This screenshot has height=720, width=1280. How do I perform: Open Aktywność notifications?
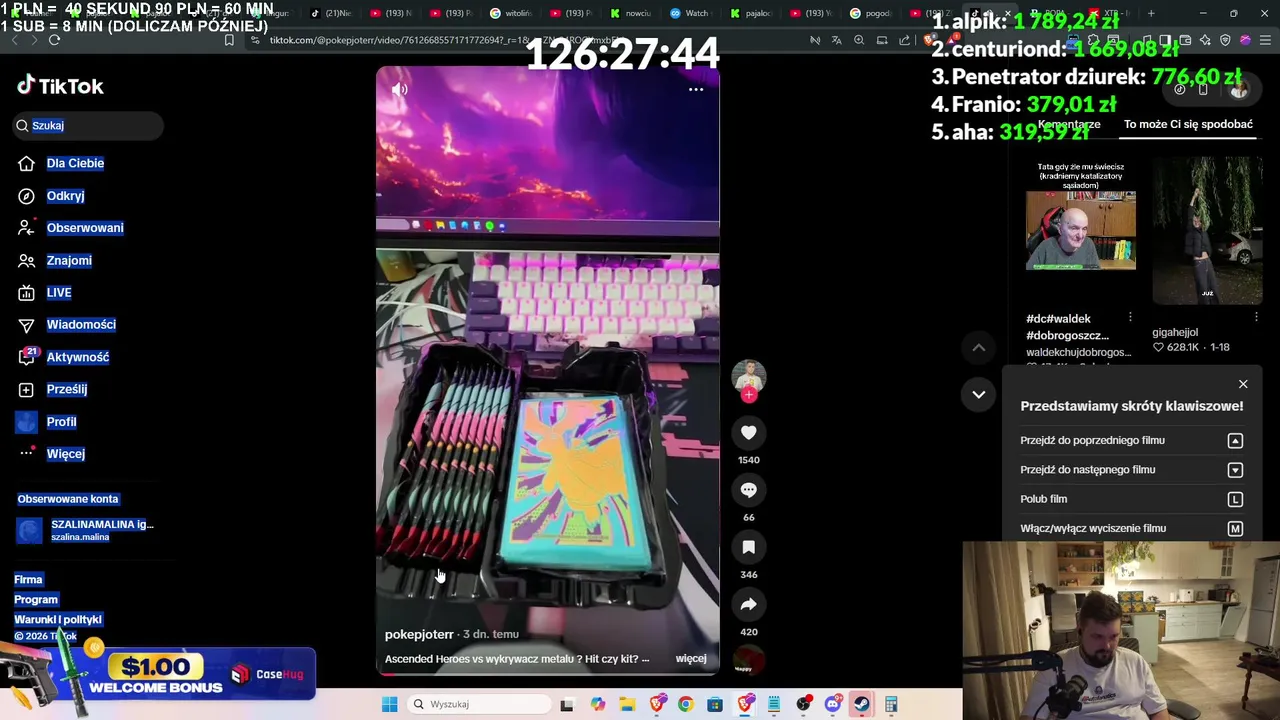click(78, 357)
